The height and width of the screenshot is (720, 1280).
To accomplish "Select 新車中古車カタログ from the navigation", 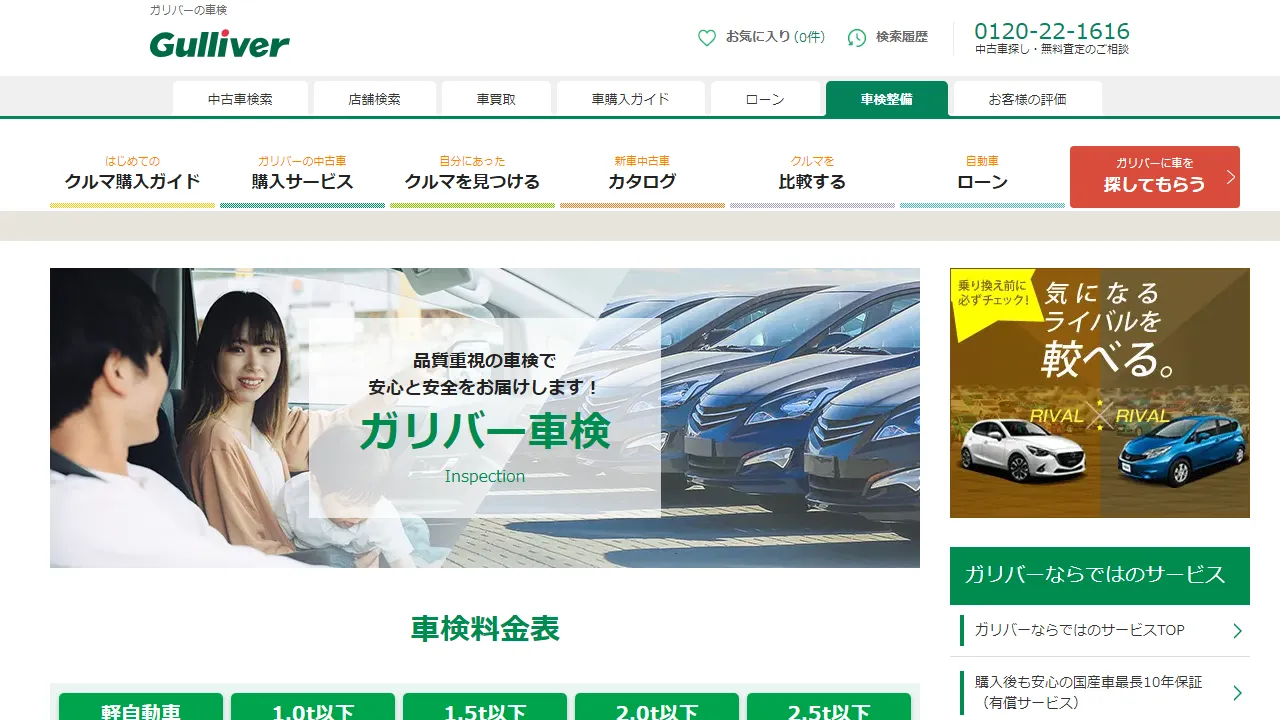I will (x=642, y=172).
